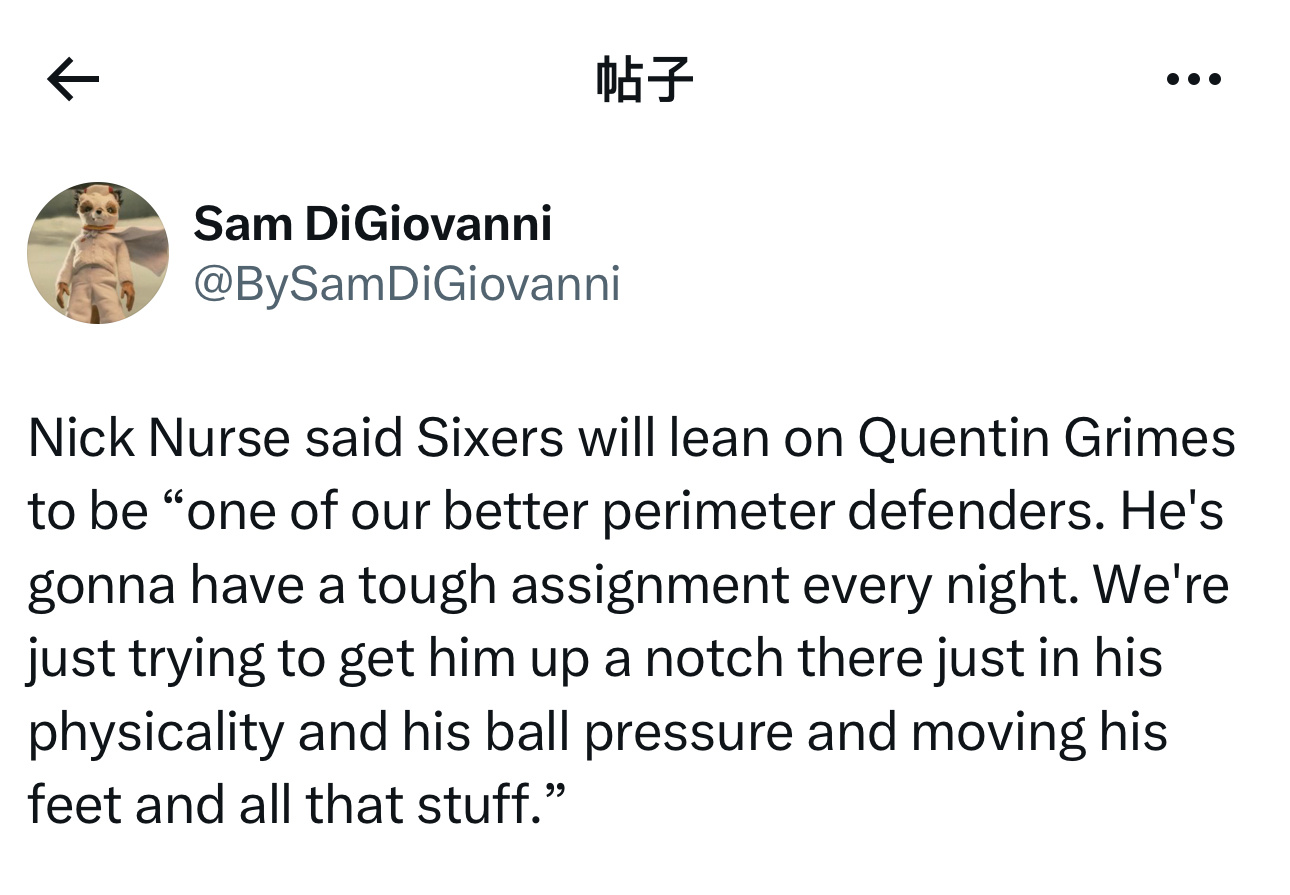Click the word "moving" in the post
Image resolution: width=1290 pixels, height=895 pixels.
(x=998, y=734)
